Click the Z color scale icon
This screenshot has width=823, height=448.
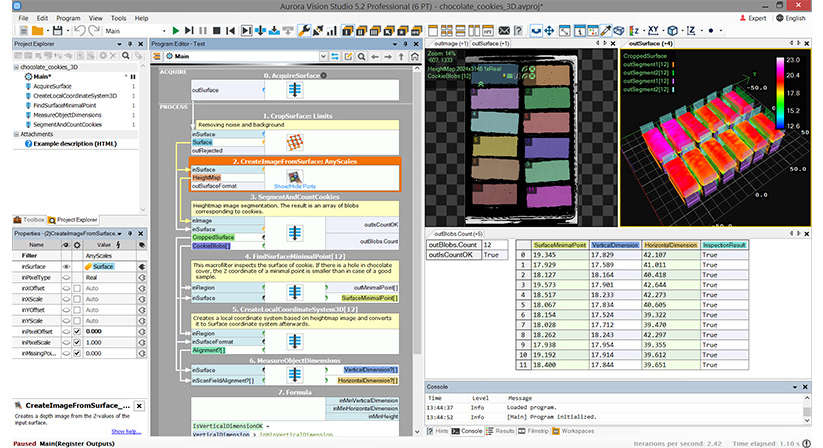point(634,31)
